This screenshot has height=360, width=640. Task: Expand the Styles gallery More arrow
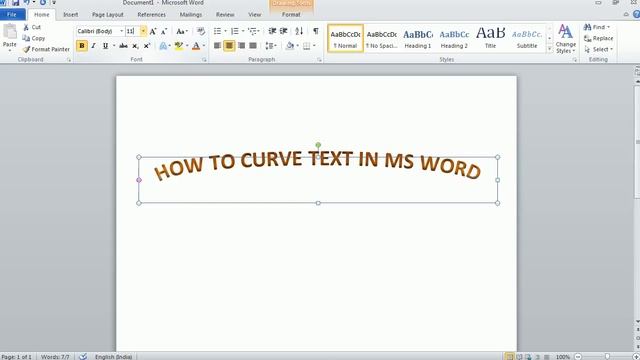[x=549, y=49]
